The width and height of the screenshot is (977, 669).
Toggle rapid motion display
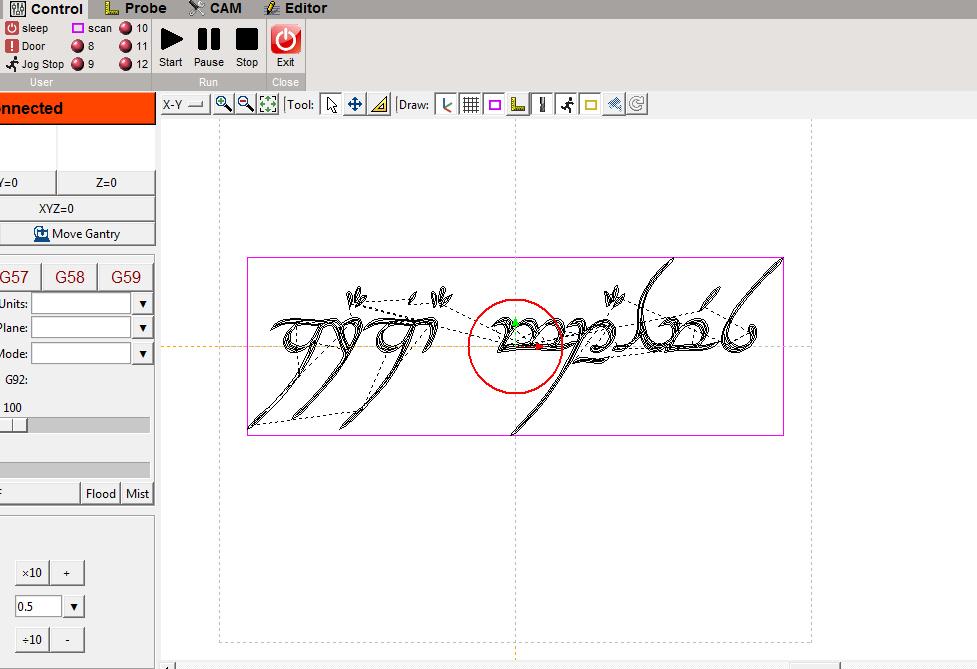[567, 105]
